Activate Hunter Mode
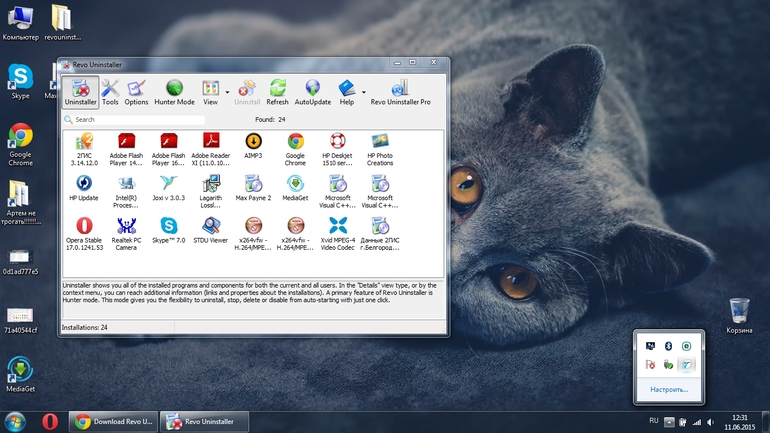The width and height of the screenshot is (770, 433). pyautogui.click(x=174, y=92)
